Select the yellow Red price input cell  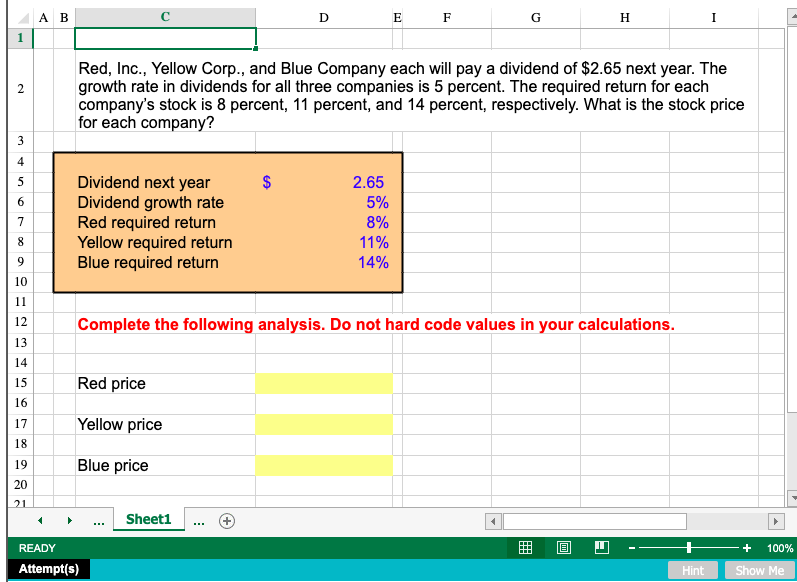pyautogui.click(x=324, y=383)
